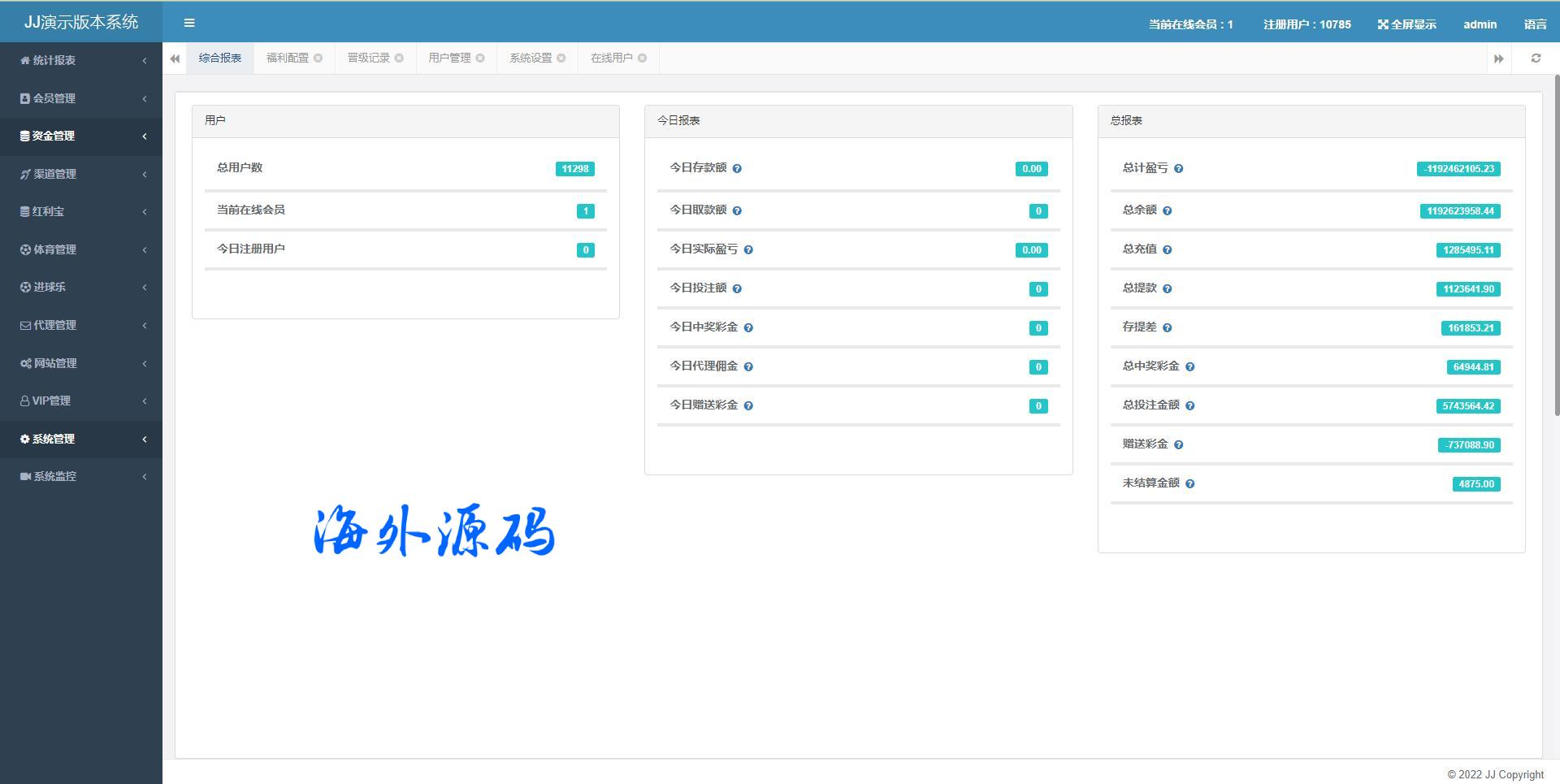The height and width of the screenshot is (784, 1560).
Task: Expand the 会员管理 sidebar section
Action: tap(81, 98)
